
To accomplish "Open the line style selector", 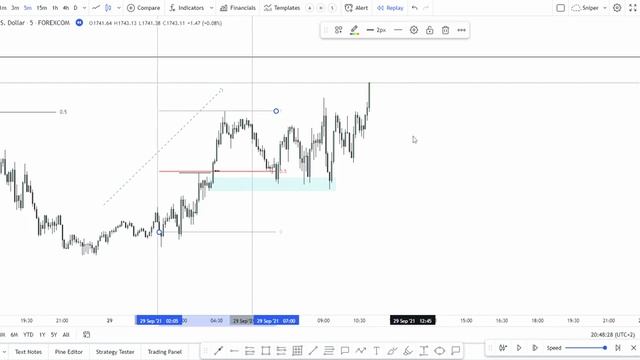I will click(x=398, y=30).
